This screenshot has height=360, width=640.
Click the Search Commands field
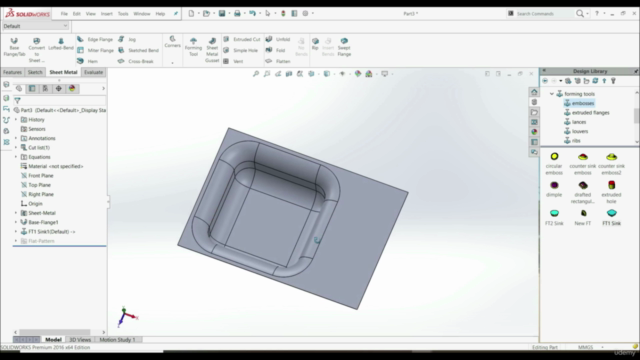tap(544, 13)
